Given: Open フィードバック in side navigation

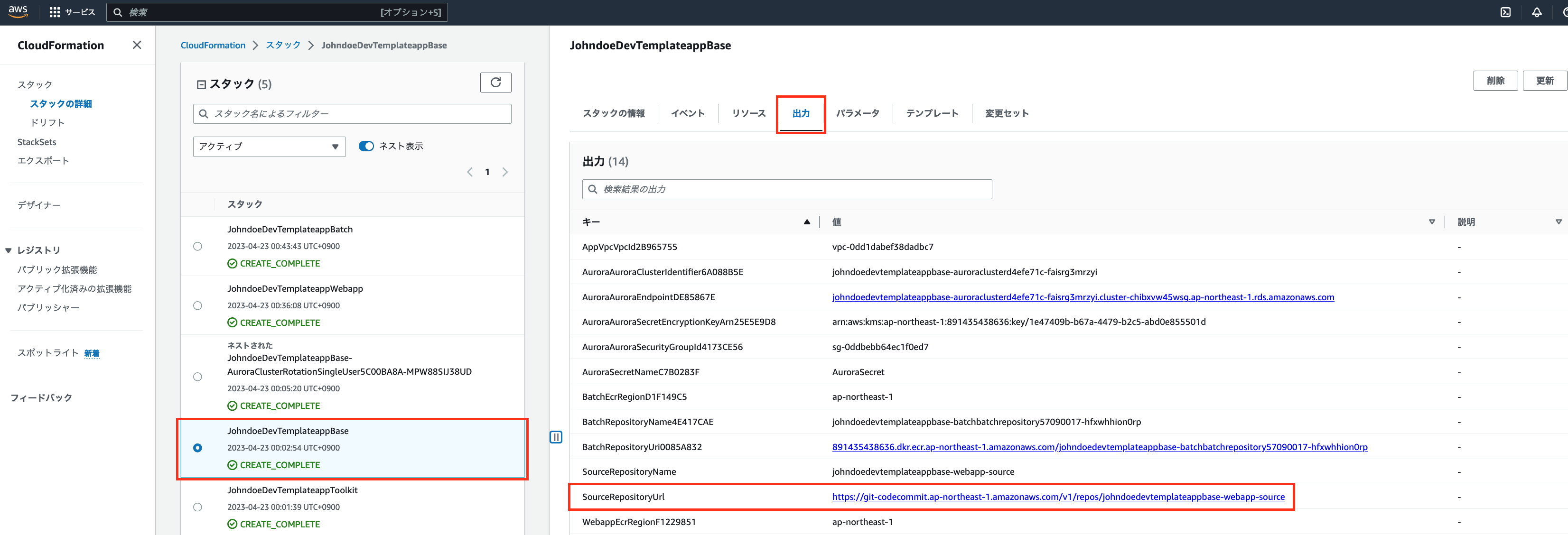Looking at the screenshot, I should tap(41, 398).
